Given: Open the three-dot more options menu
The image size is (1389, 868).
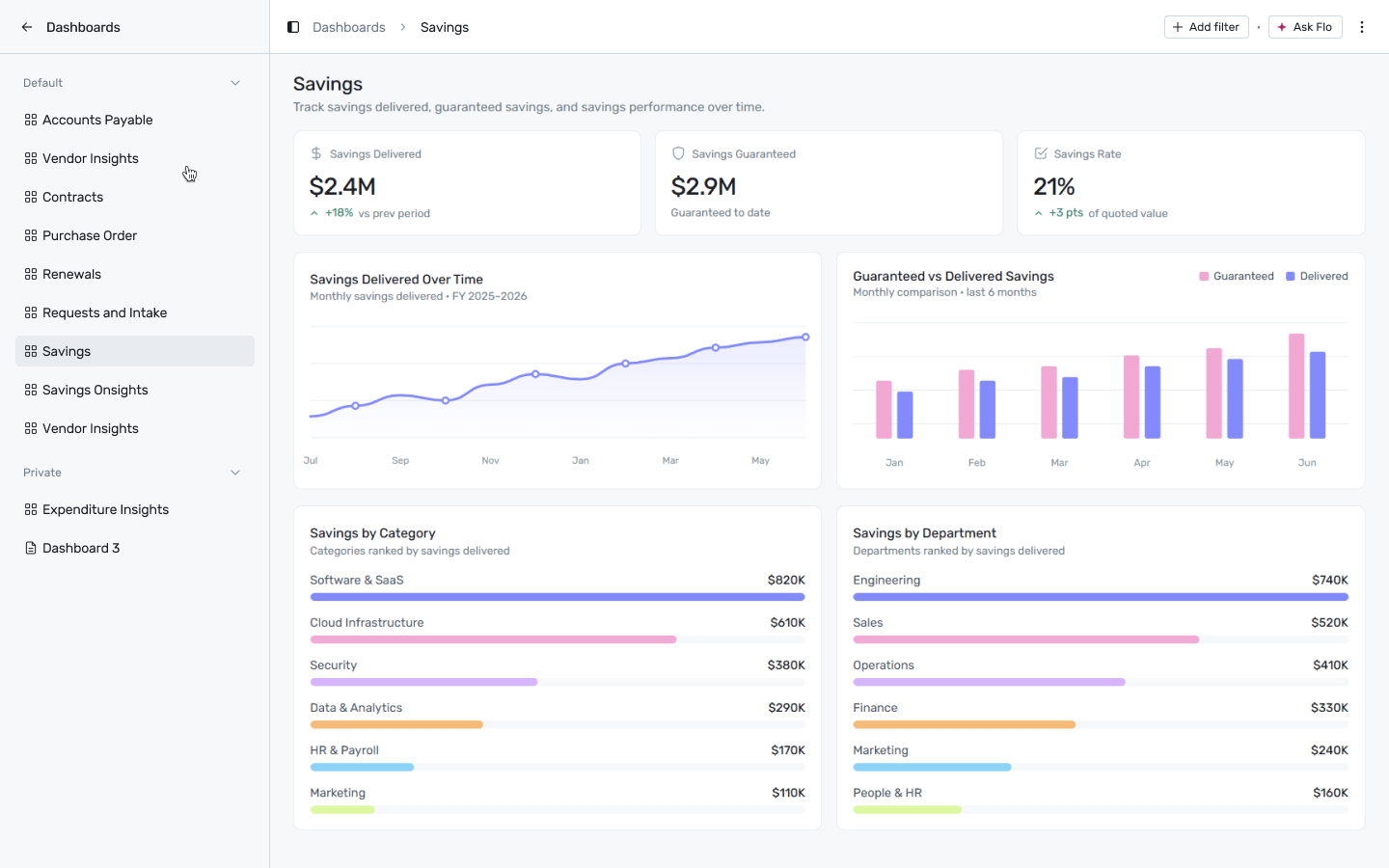Looking at the screenshot, I should point(1362,27).
